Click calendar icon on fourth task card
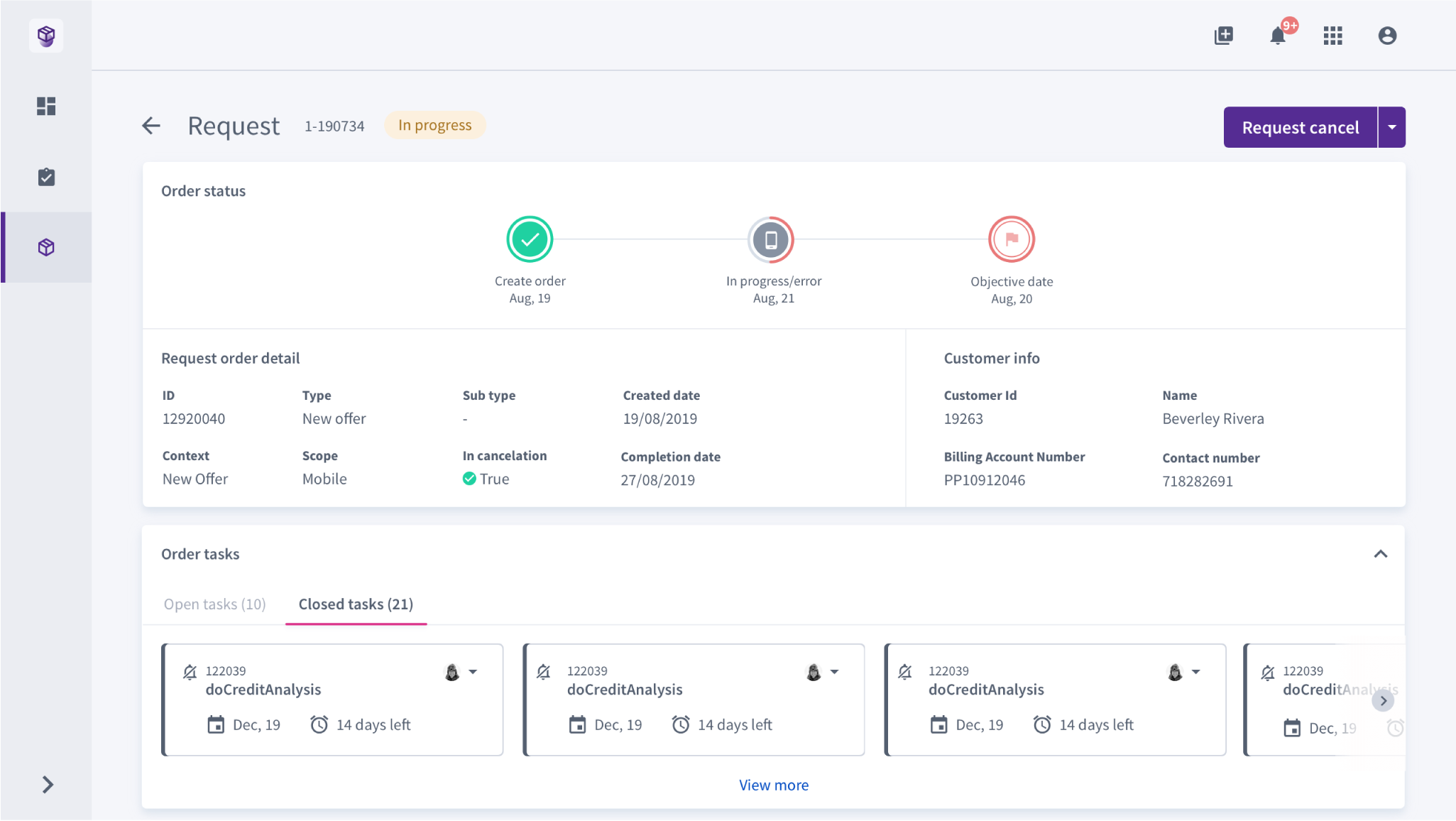 1292,728
